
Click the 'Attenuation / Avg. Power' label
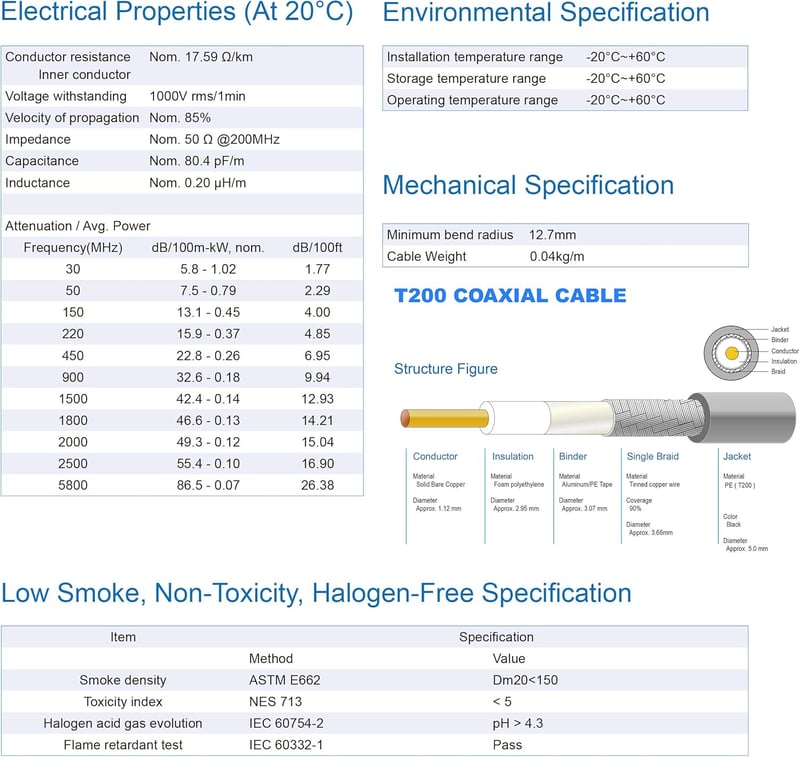[x=78, y=226]
